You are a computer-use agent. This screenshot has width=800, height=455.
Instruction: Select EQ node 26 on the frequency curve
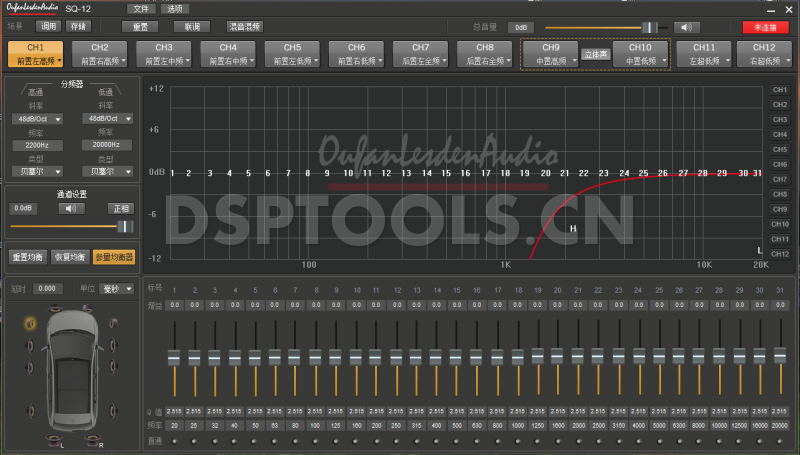[x=663, y=173]
